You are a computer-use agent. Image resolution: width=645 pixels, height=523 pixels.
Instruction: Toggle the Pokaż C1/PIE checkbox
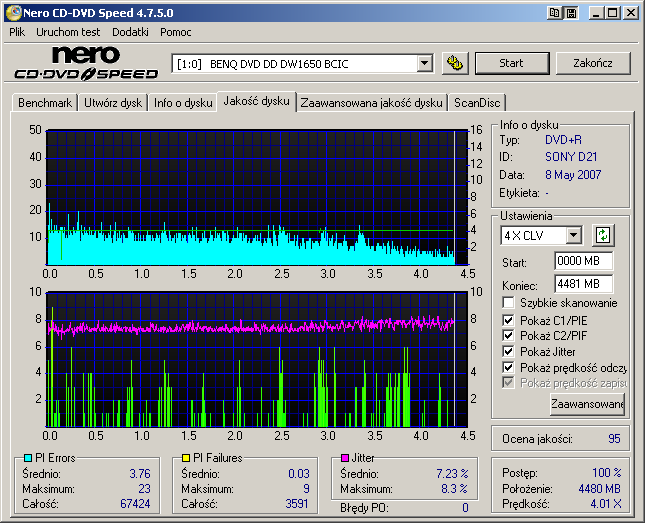[x=508, y=320]
